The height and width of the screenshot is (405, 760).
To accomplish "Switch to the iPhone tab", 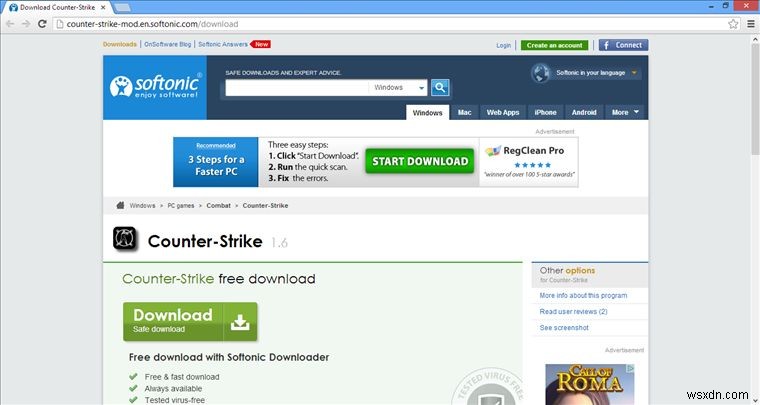I will point(545,112).
